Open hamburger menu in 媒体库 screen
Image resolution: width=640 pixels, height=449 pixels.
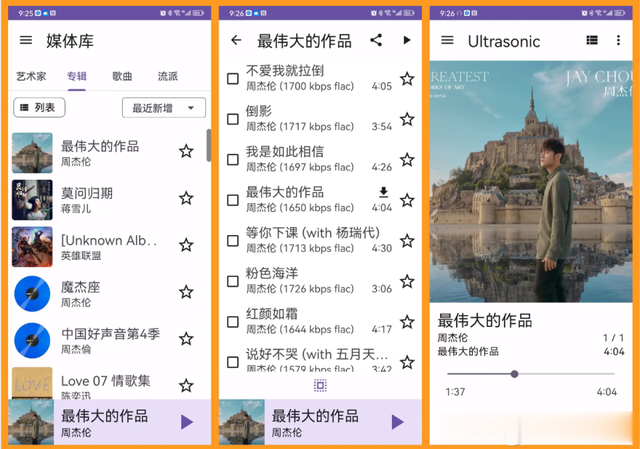coord(26,40)
